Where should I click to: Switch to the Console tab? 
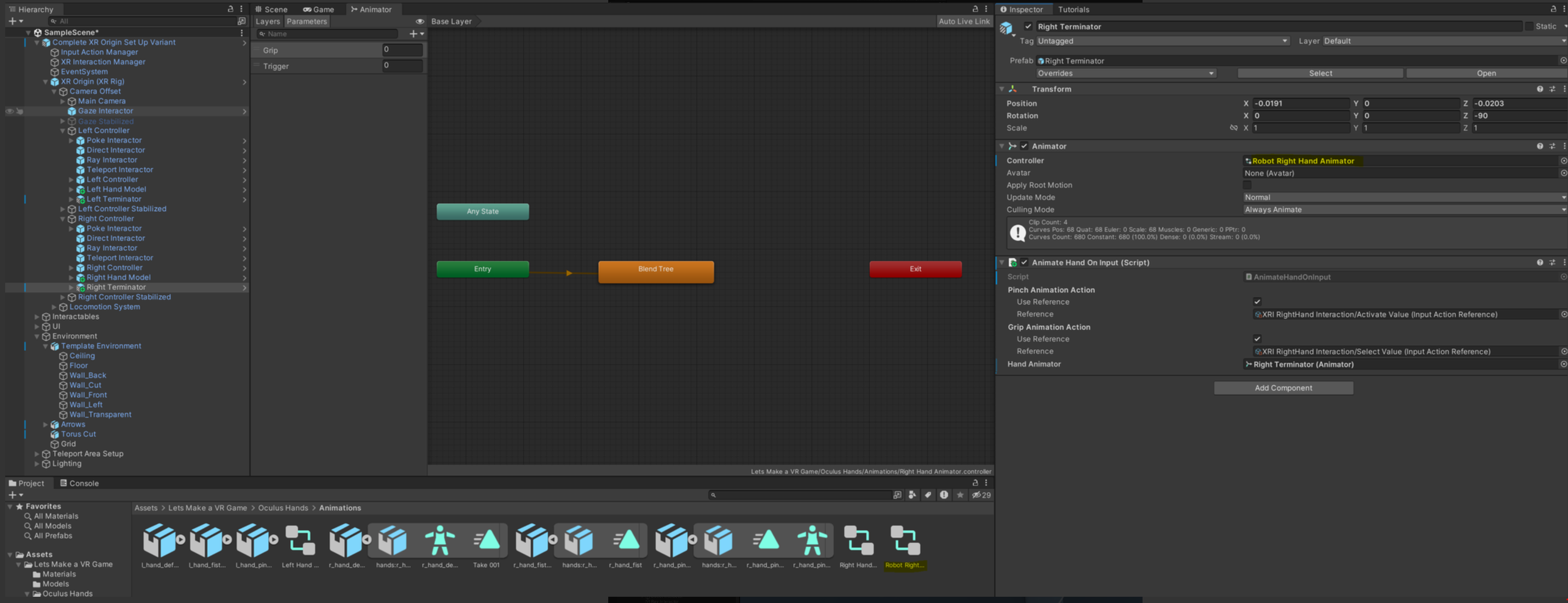click(79, 483)
